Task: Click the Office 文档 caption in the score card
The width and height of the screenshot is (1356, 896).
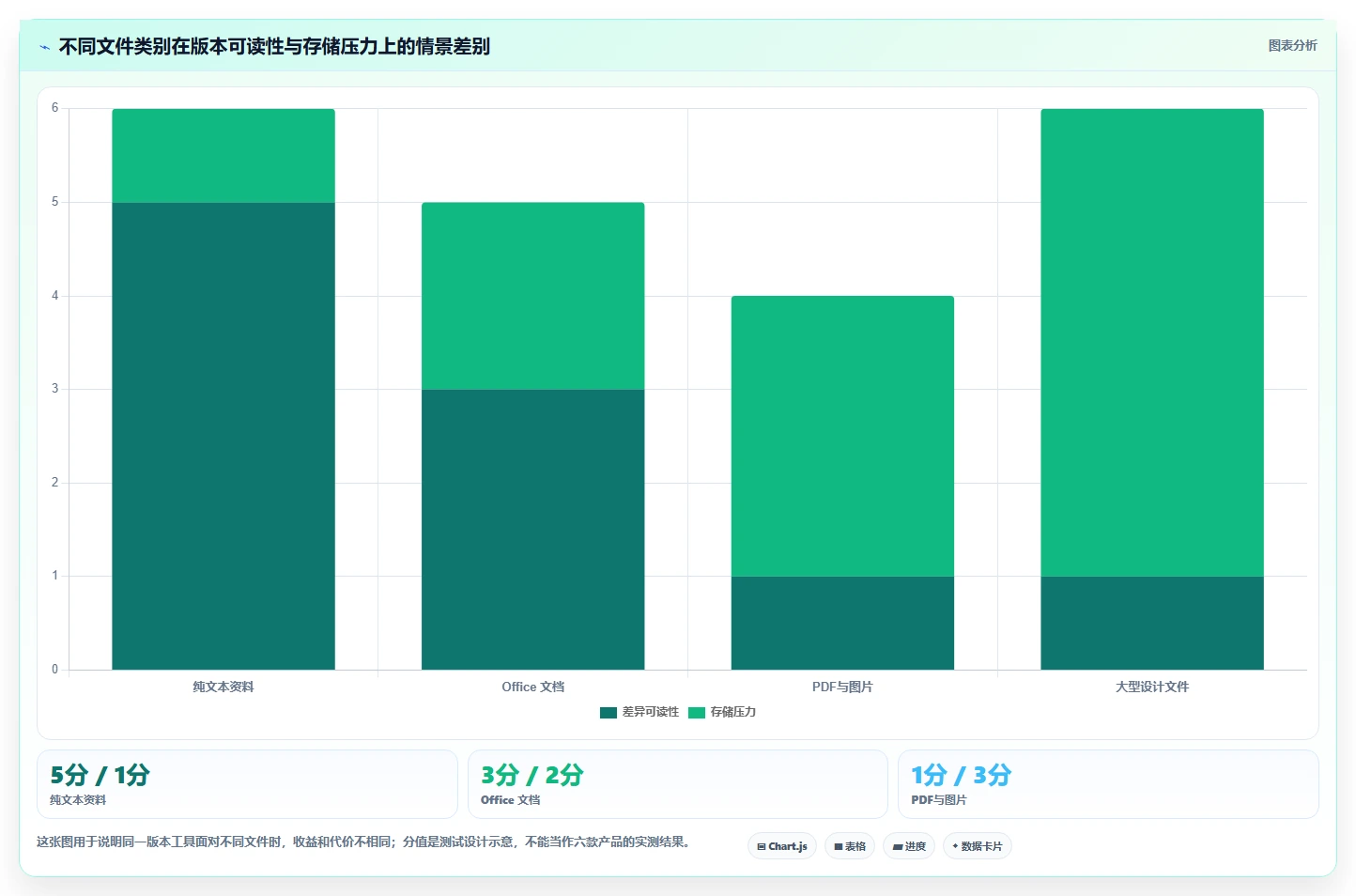Action: tap(510, 800)
